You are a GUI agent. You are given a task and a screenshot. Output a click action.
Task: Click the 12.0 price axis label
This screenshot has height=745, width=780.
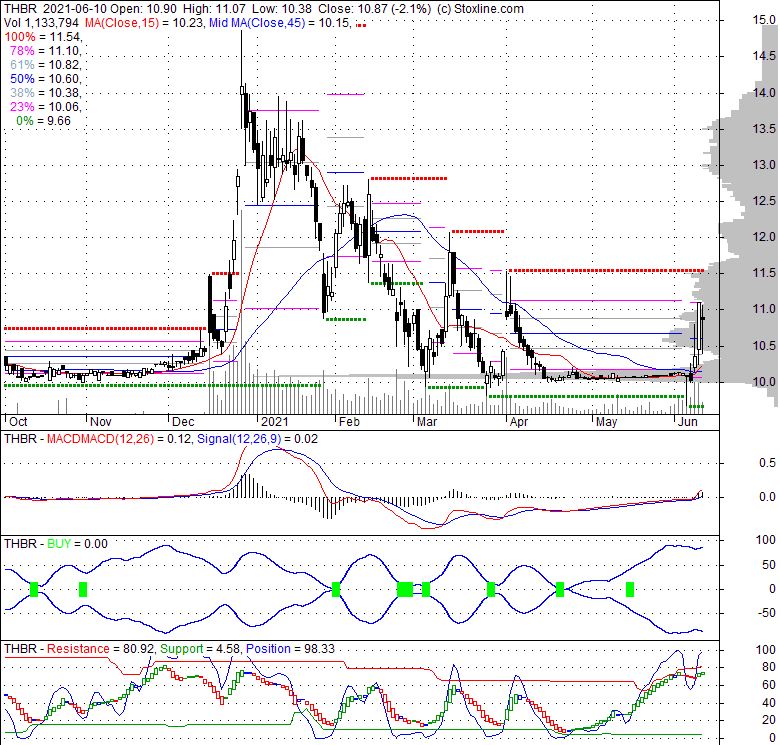(x=764, y=237)
